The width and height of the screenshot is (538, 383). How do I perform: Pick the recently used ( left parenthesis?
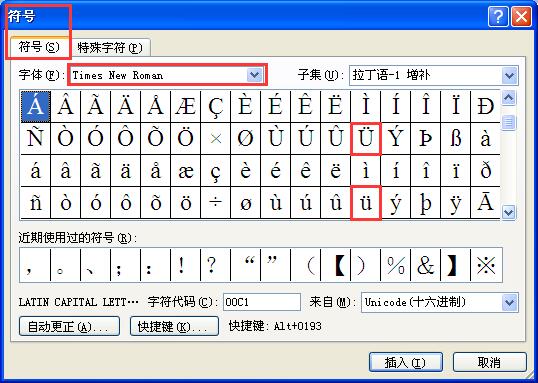coord(306,265)
